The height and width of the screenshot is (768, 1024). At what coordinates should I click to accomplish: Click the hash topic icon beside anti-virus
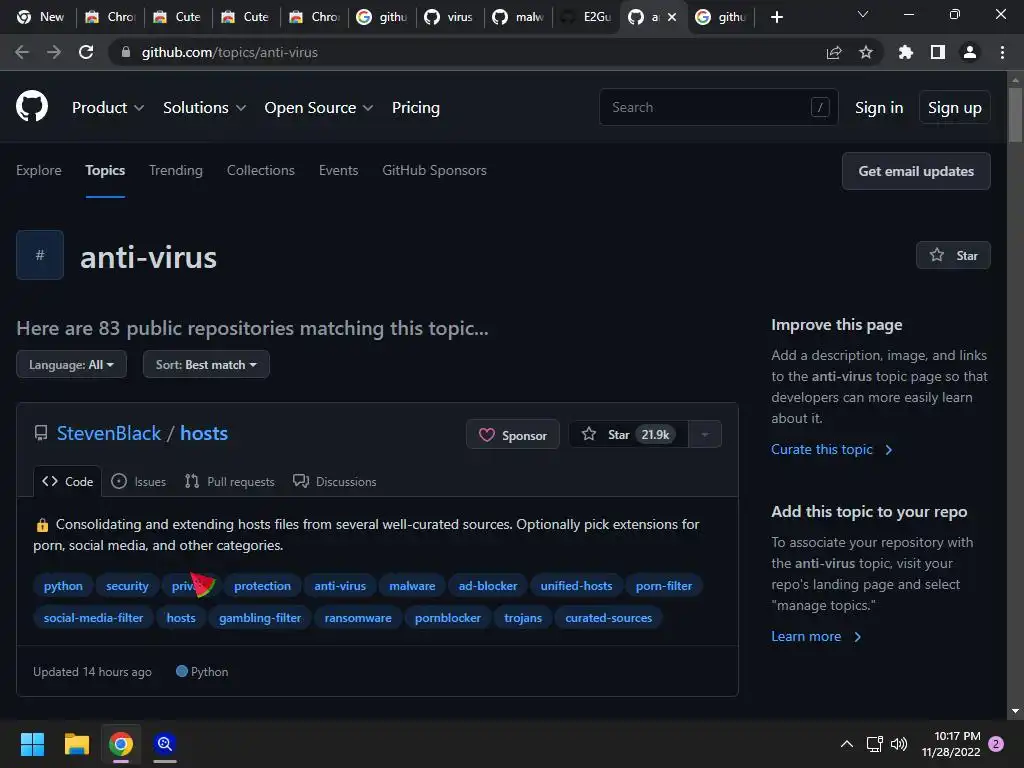pyautogui.click(x=40, y=255)
